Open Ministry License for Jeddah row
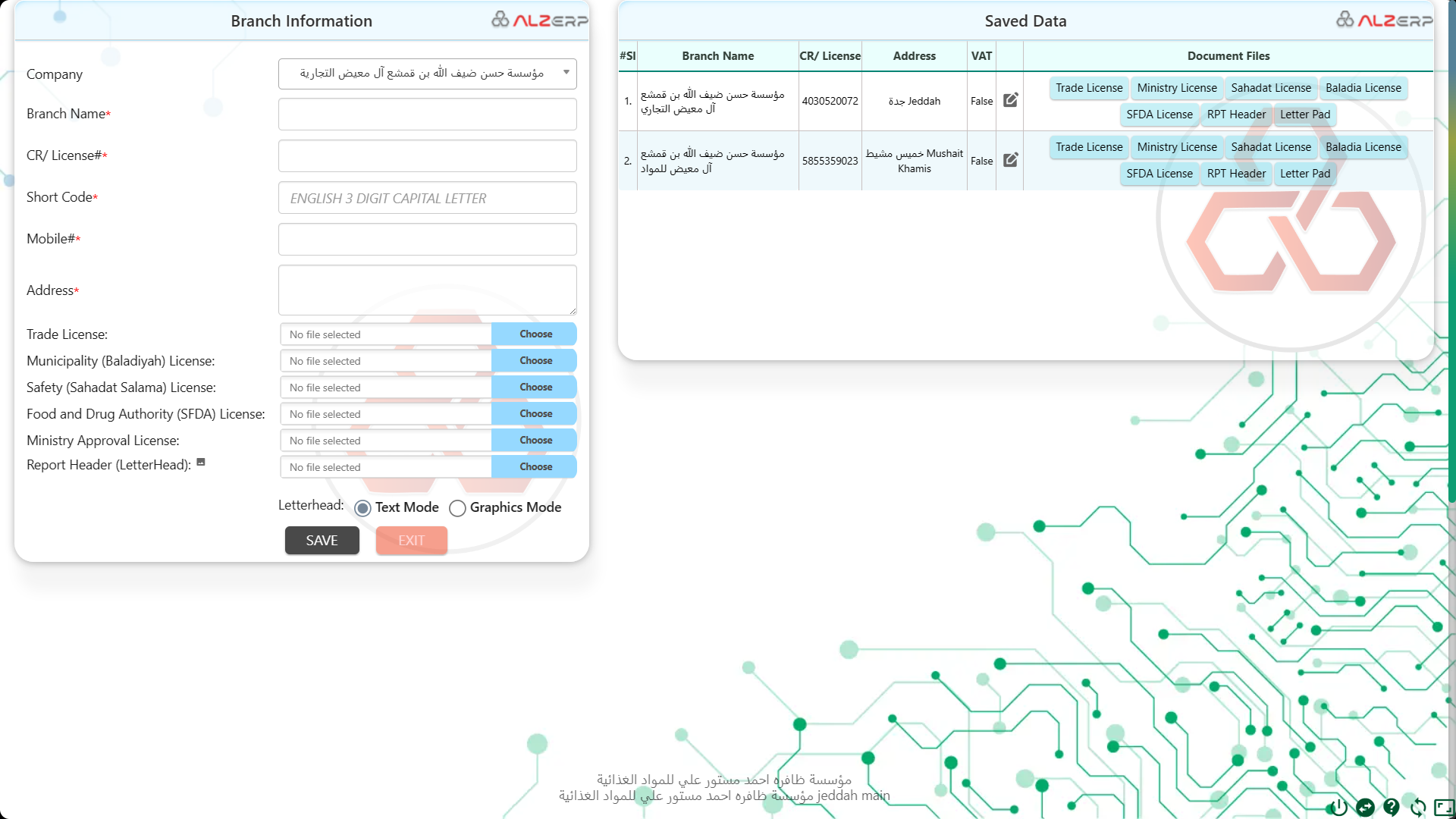The height and width of the screenshot is (819, 1456). point(1177,88)
